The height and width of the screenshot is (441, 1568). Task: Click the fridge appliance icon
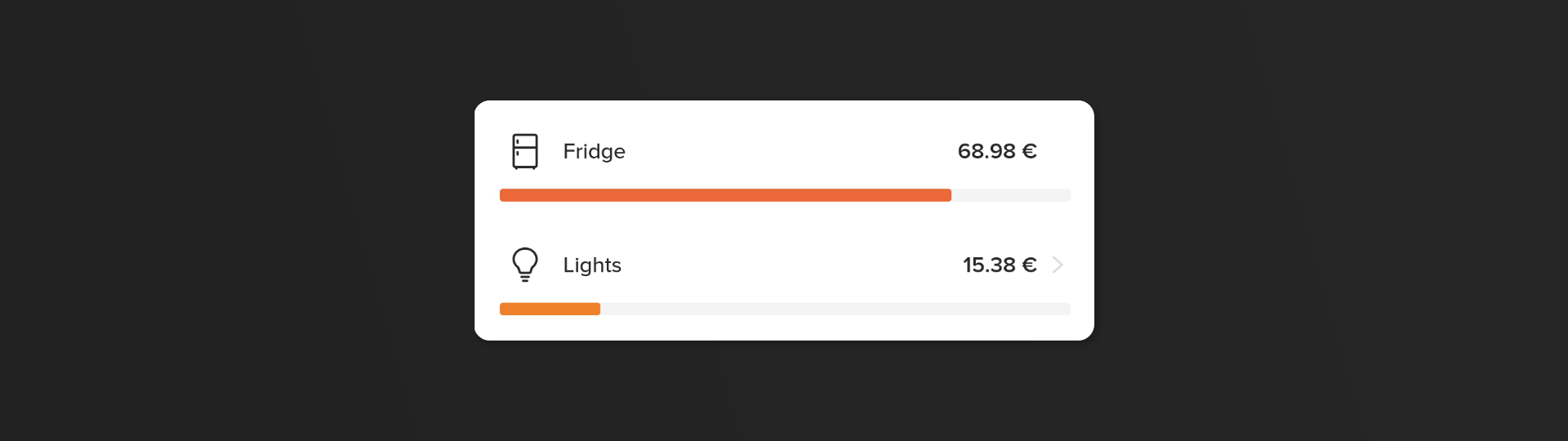click(525, 151)
